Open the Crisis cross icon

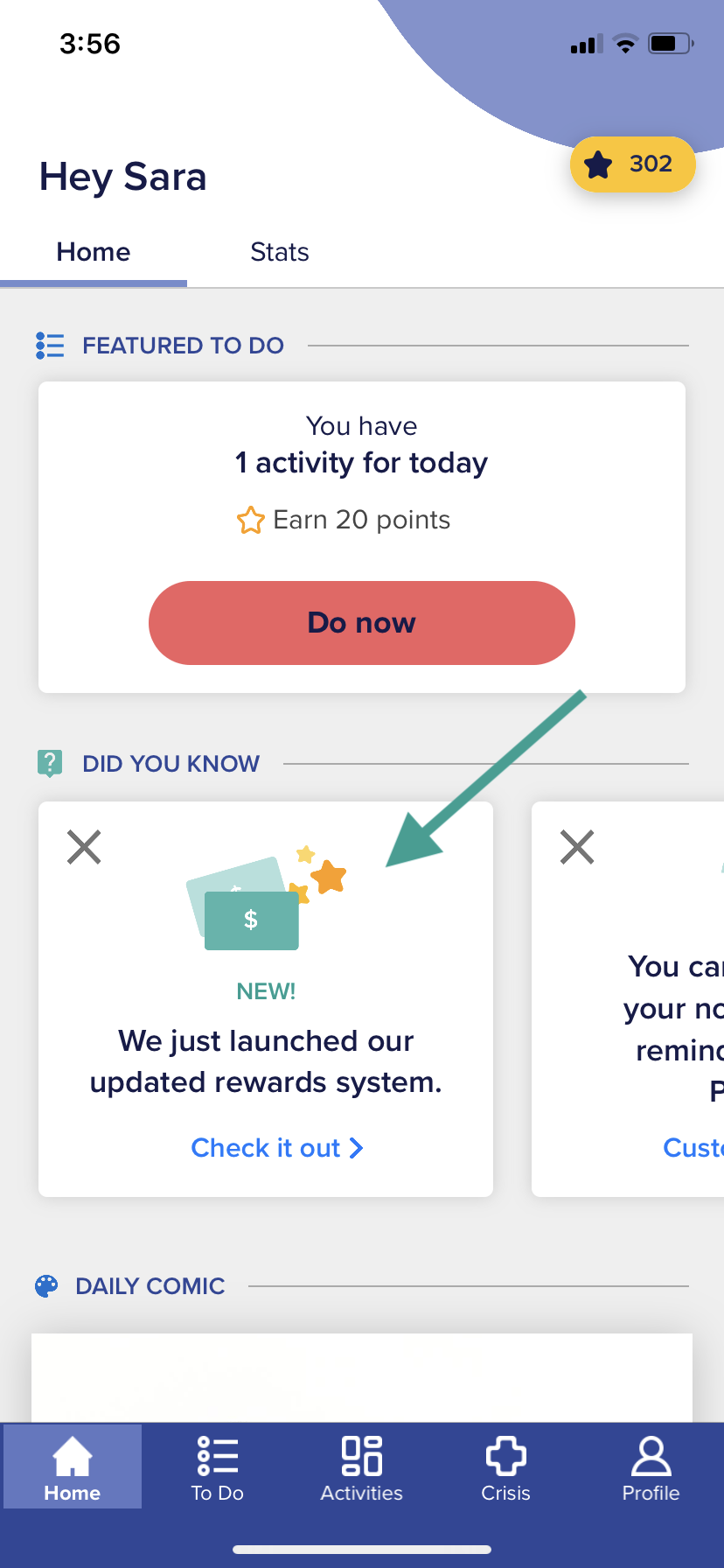506,1457
